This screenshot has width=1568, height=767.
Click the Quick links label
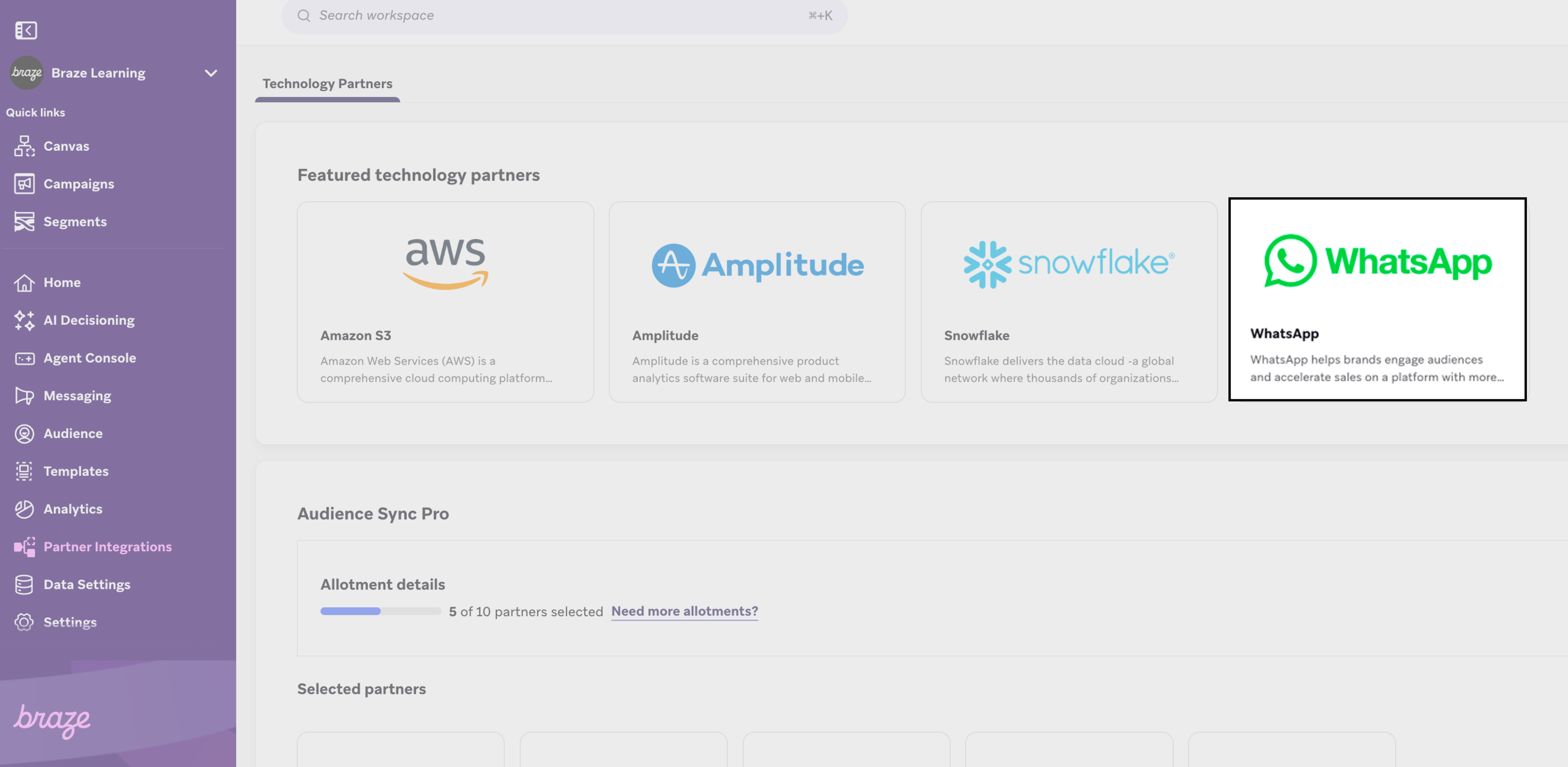pos(35,113)
